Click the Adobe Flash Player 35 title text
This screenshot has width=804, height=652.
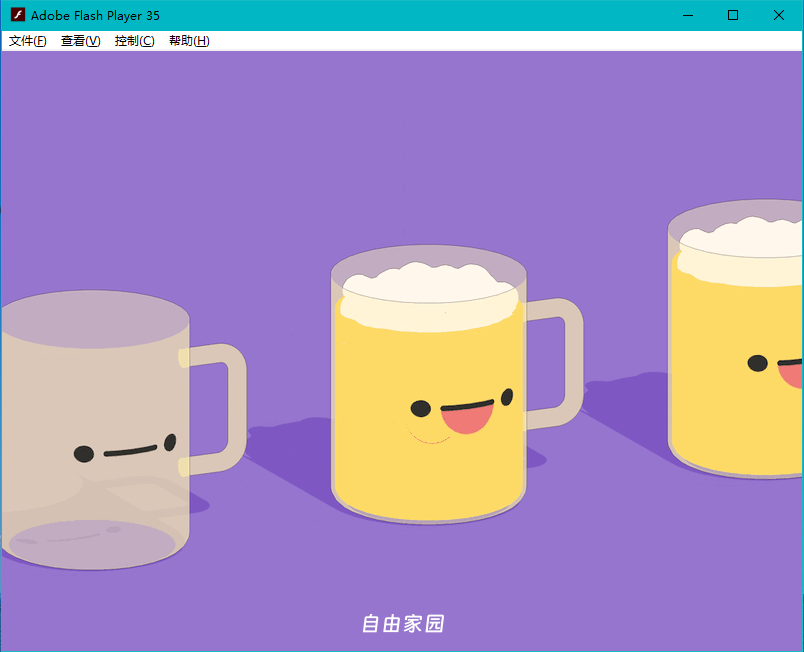point(95,15)
